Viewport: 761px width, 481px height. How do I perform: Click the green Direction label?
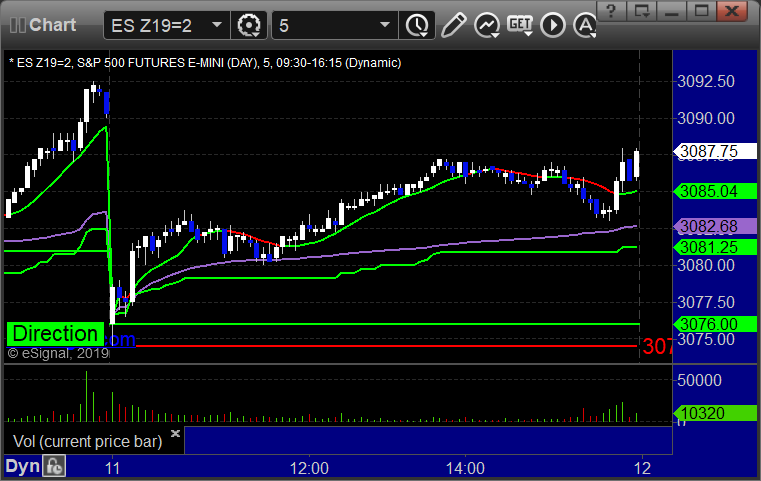coord(55,334)
